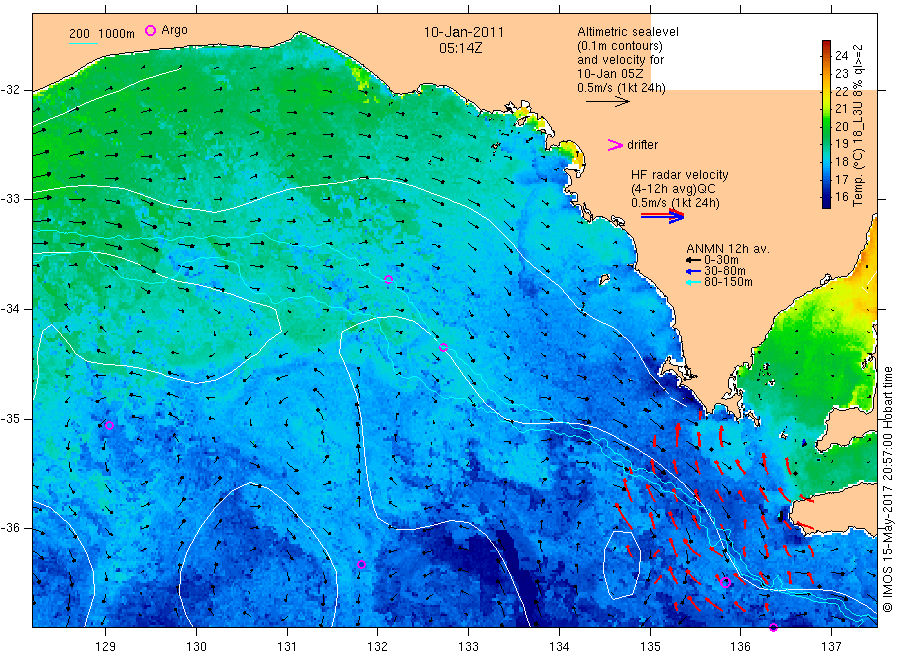Click the date label 10-Jan-2011

click(x=464, y=32)
